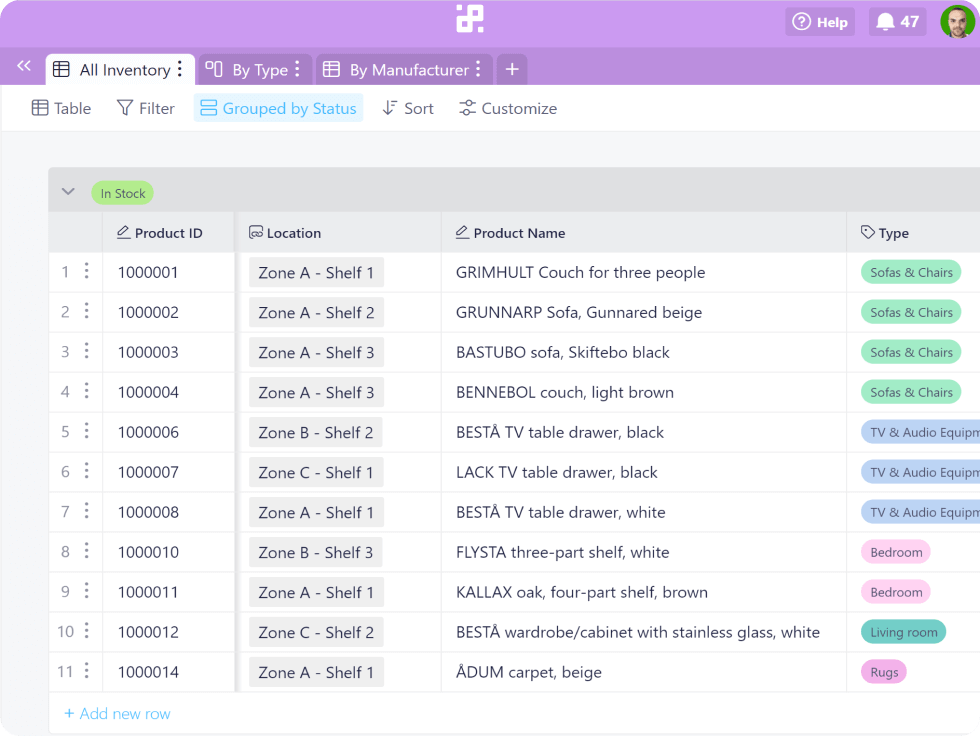This screenshot has width=980, height=736.
Task: Open row menu for product 1000012
Action: (x=87, y=631)
